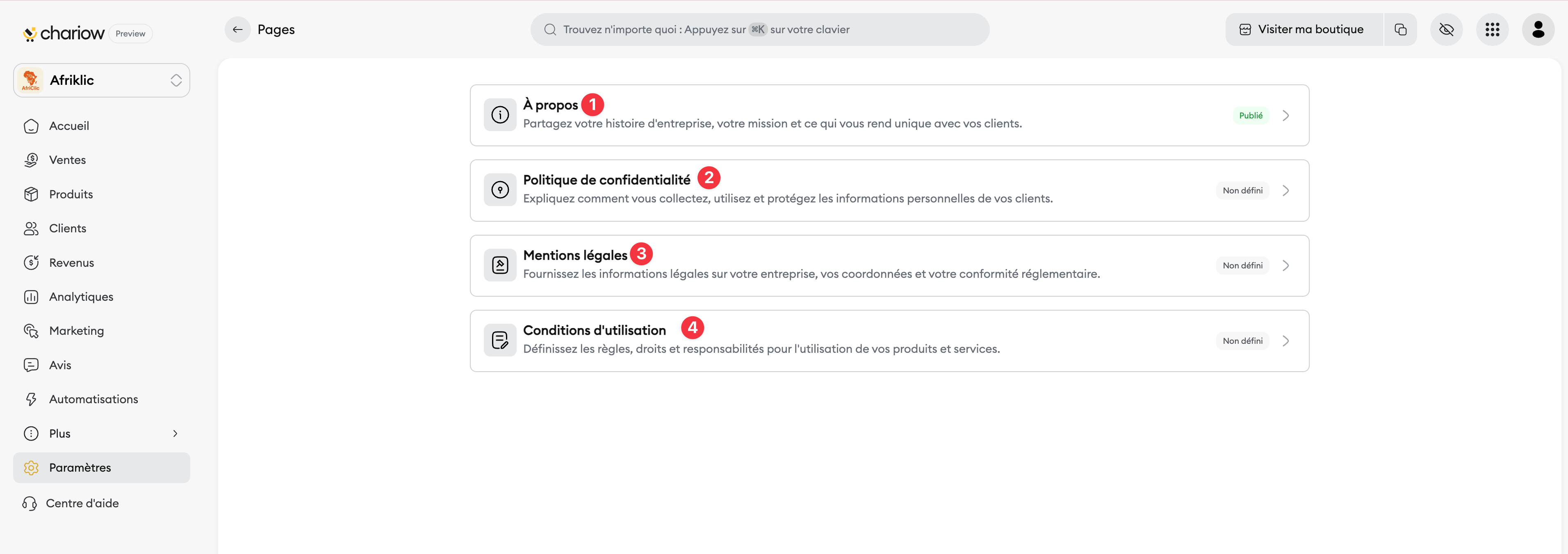Click the Chariow logo
The width and height of the screenshot is (1568, 554).
pos(63,33)
